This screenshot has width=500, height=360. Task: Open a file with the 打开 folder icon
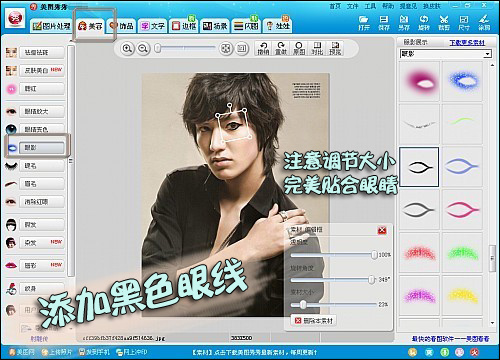tap(364, 23)
